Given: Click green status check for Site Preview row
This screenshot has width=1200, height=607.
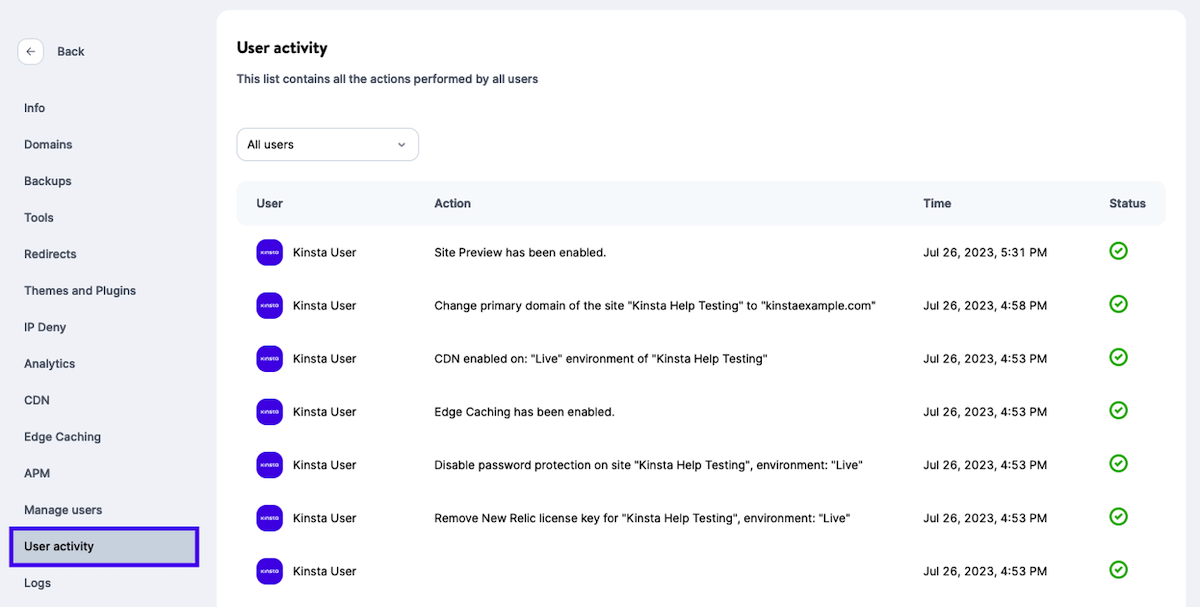Looking at the screenshot, I should point(1118,251).
